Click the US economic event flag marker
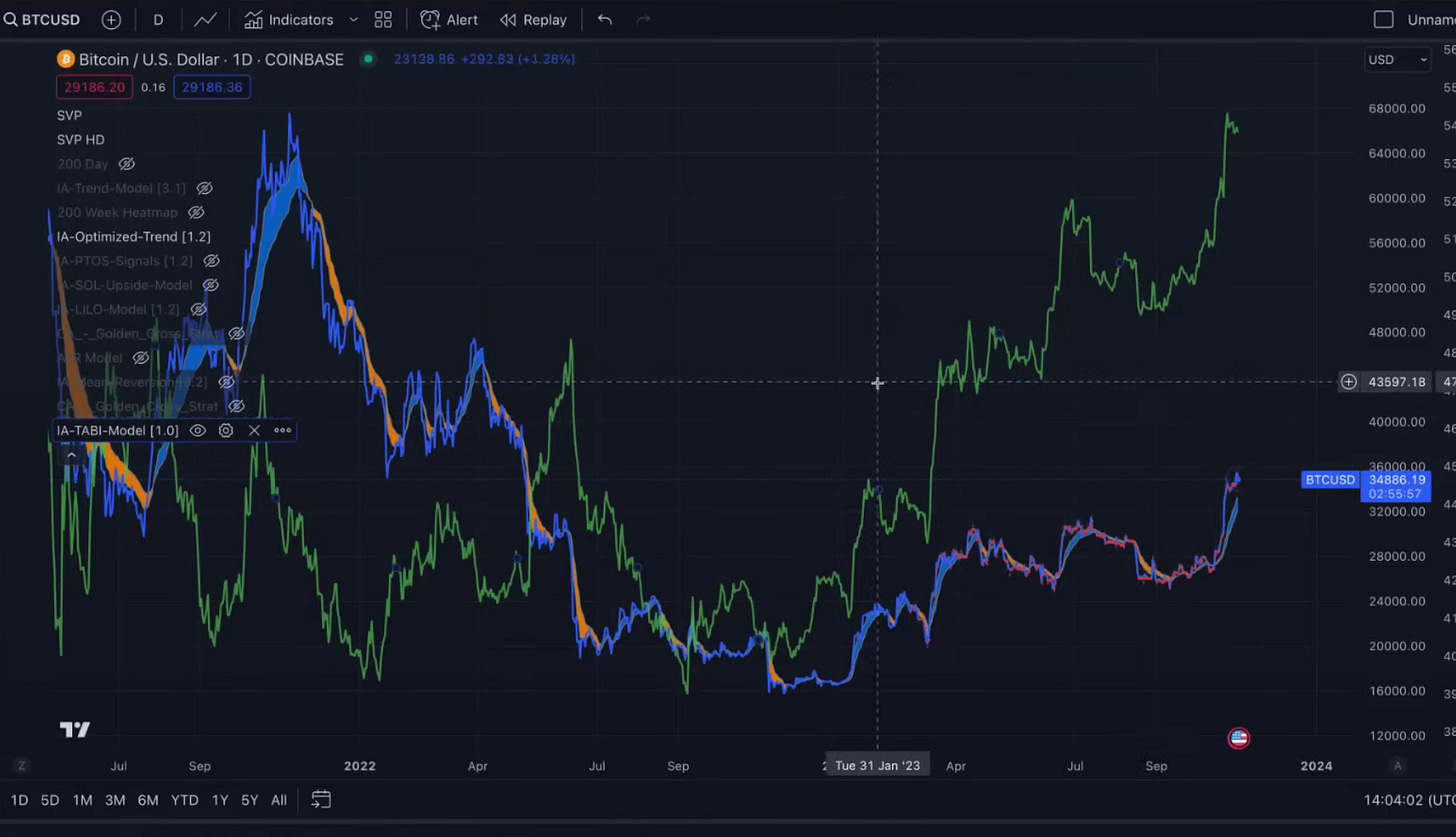Image resolution: width=1456 pixels, height=837 pixels. pos(1239,738)
